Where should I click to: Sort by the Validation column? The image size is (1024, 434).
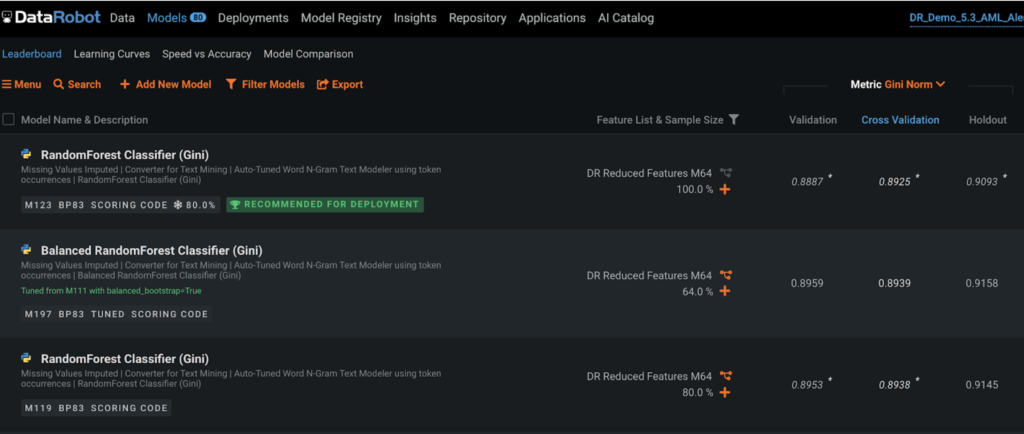[813, 120]
